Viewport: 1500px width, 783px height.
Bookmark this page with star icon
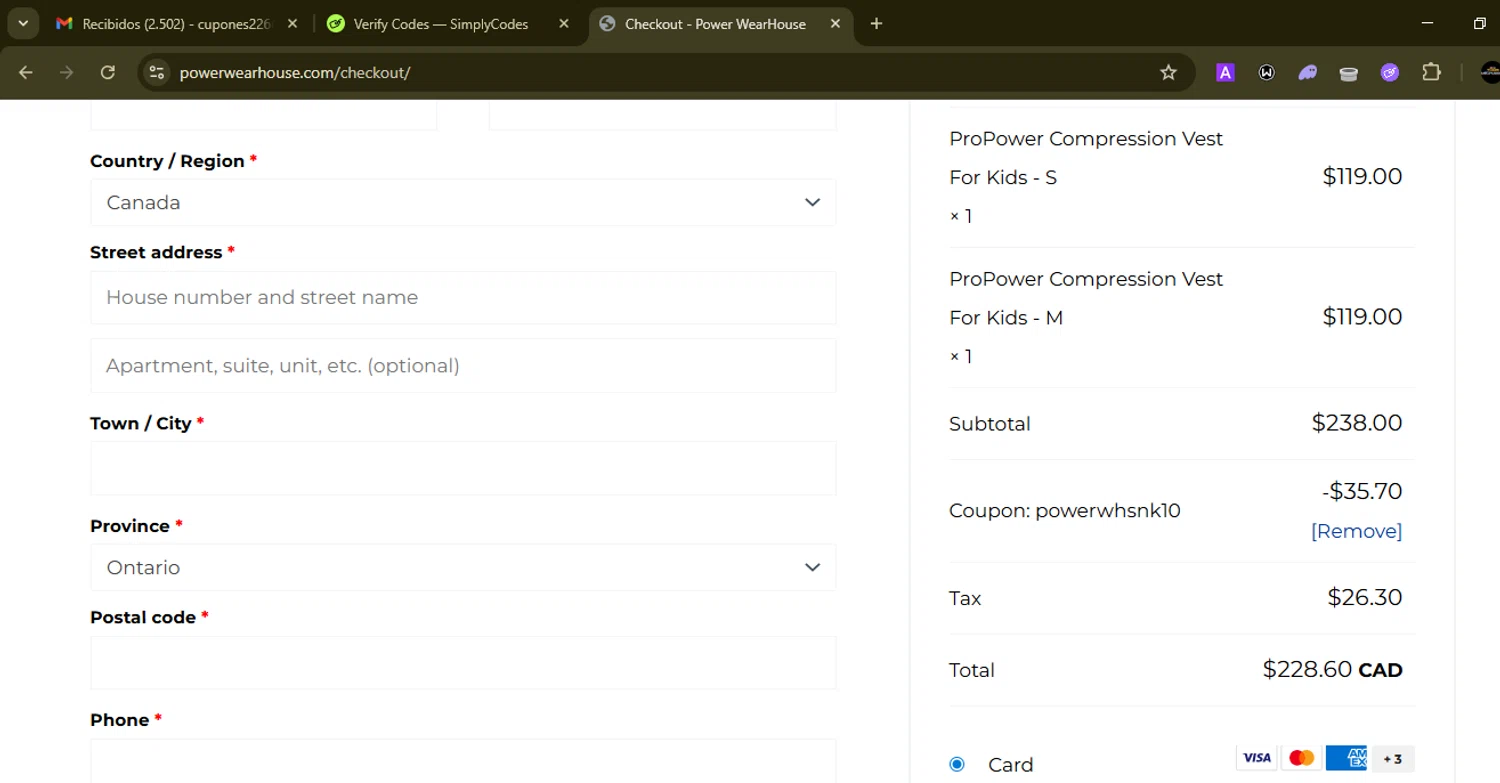click(1168, 72)
